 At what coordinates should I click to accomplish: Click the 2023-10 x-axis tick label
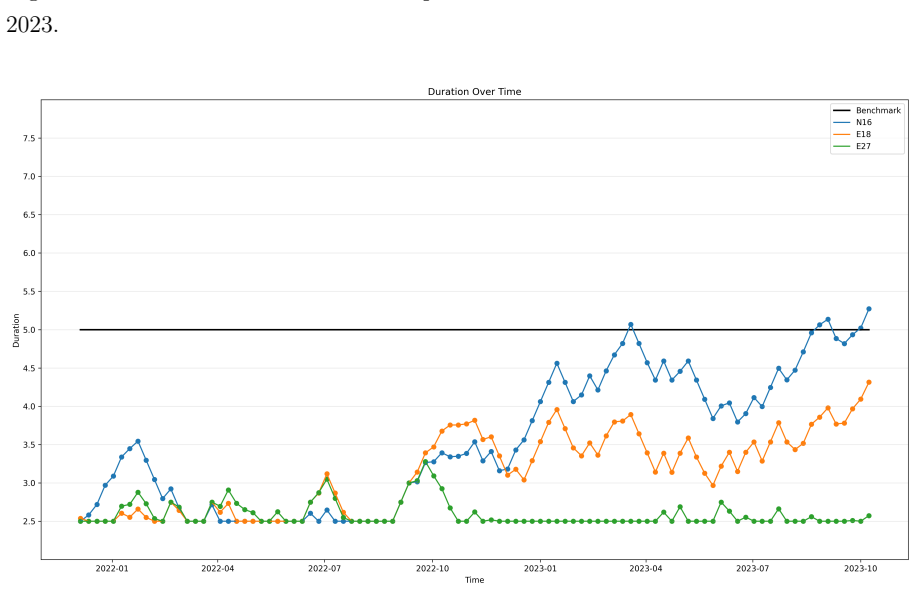click(x=861, y=568)
